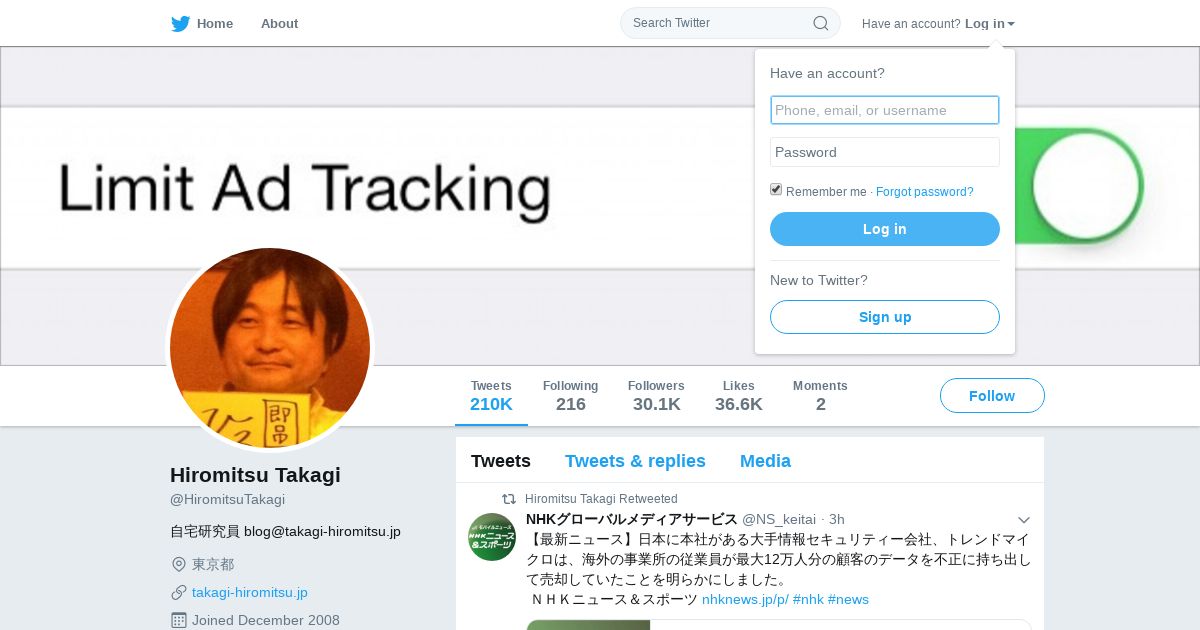Open the Forgot password link
The height and width of the screenshot is (630, 1200).
925,192
